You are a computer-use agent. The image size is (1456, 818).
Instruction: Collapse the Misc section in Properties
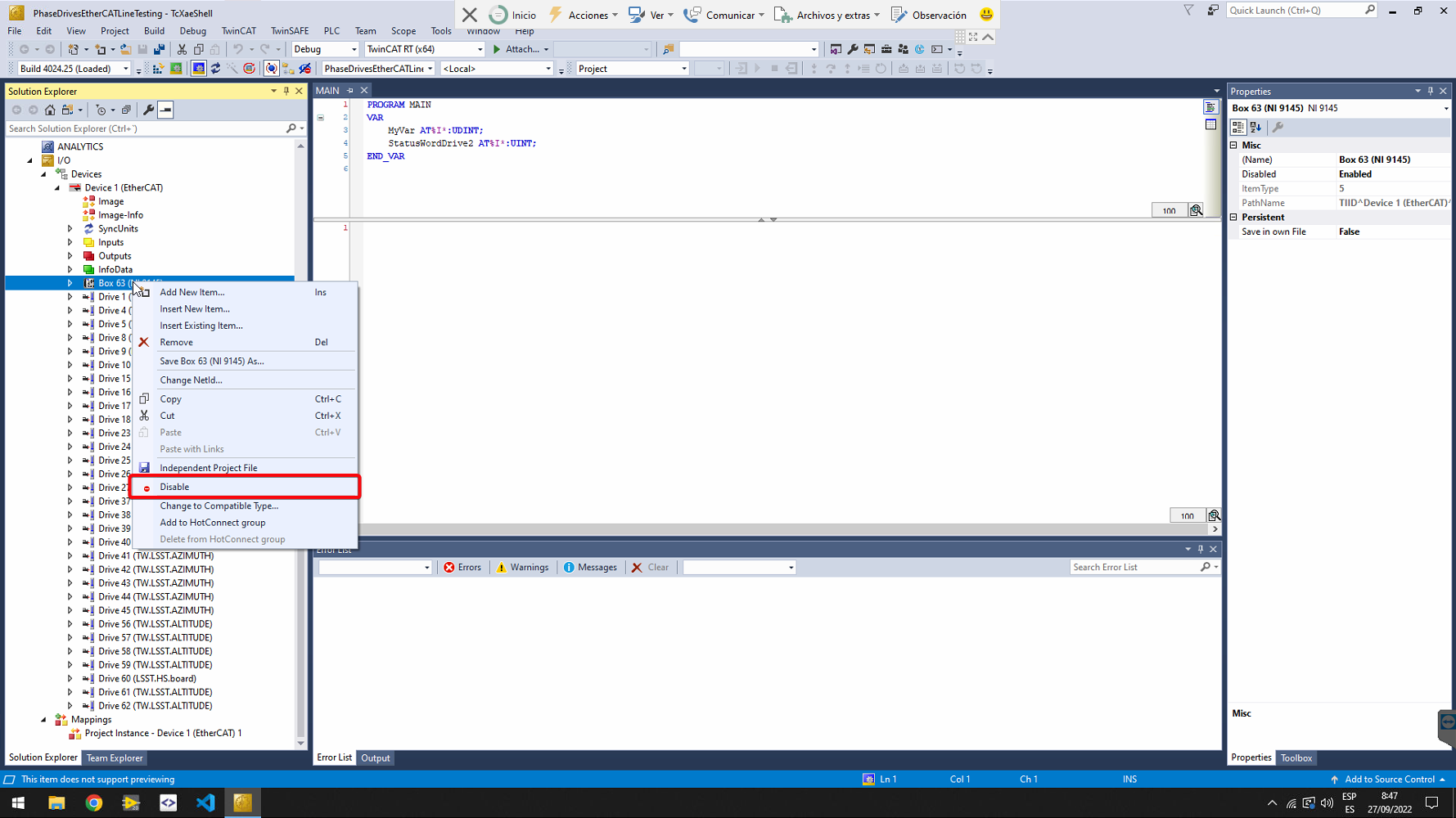[1234, 145]
